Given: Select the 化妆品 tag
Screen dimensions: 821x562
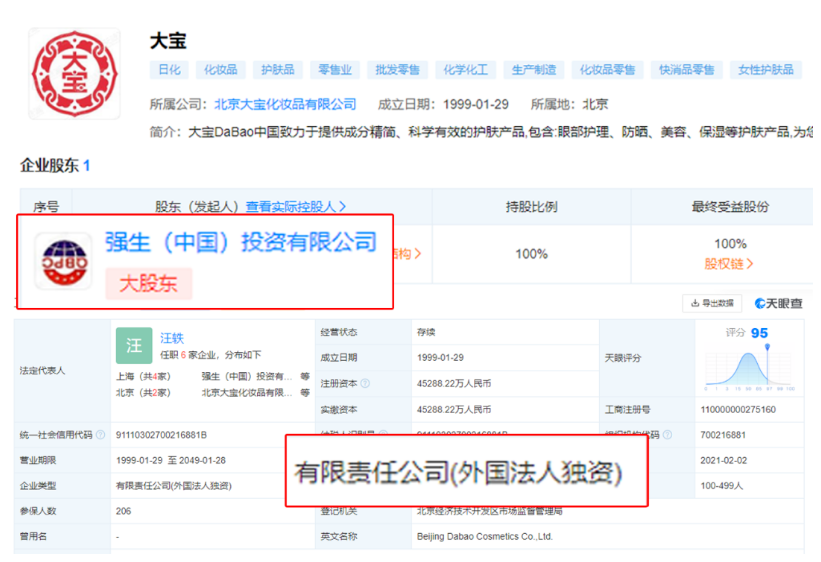Looking at the screenshot, I should [220, 70].
